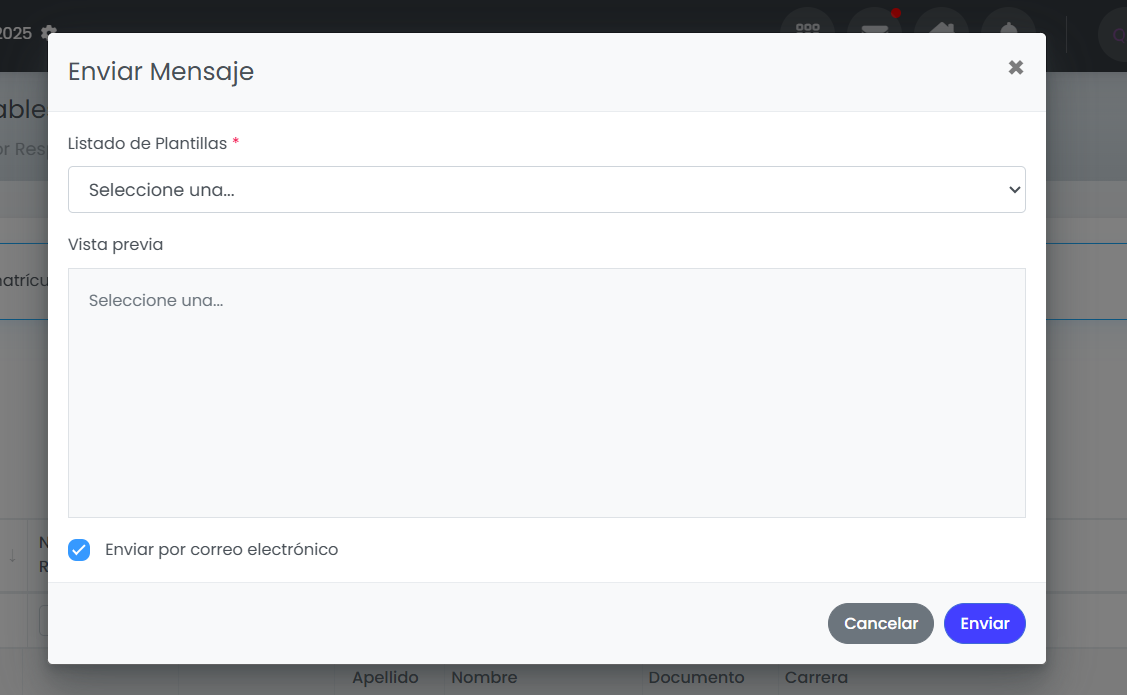Screen dimensions: 1127x695
Task: Uncheck the Enviar por correo electrónico checkbox
Action: tap(79, 550)
